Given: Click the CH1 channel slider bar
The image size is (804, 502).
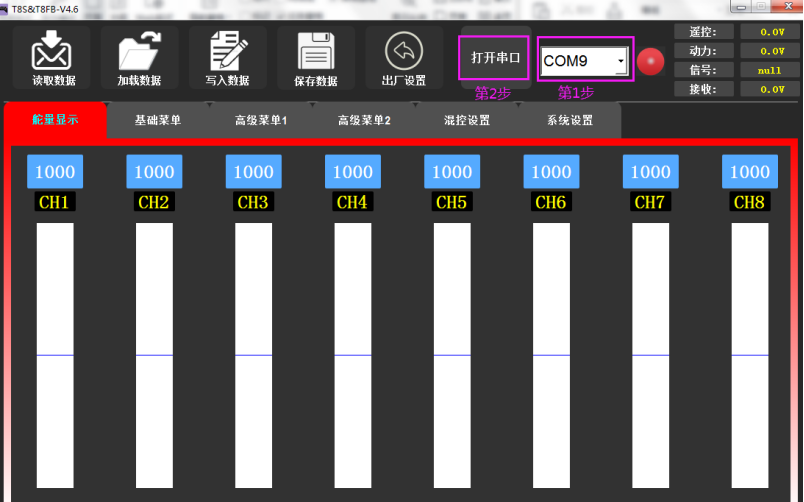Looking at the screenshot, I should tap(55, 355).
